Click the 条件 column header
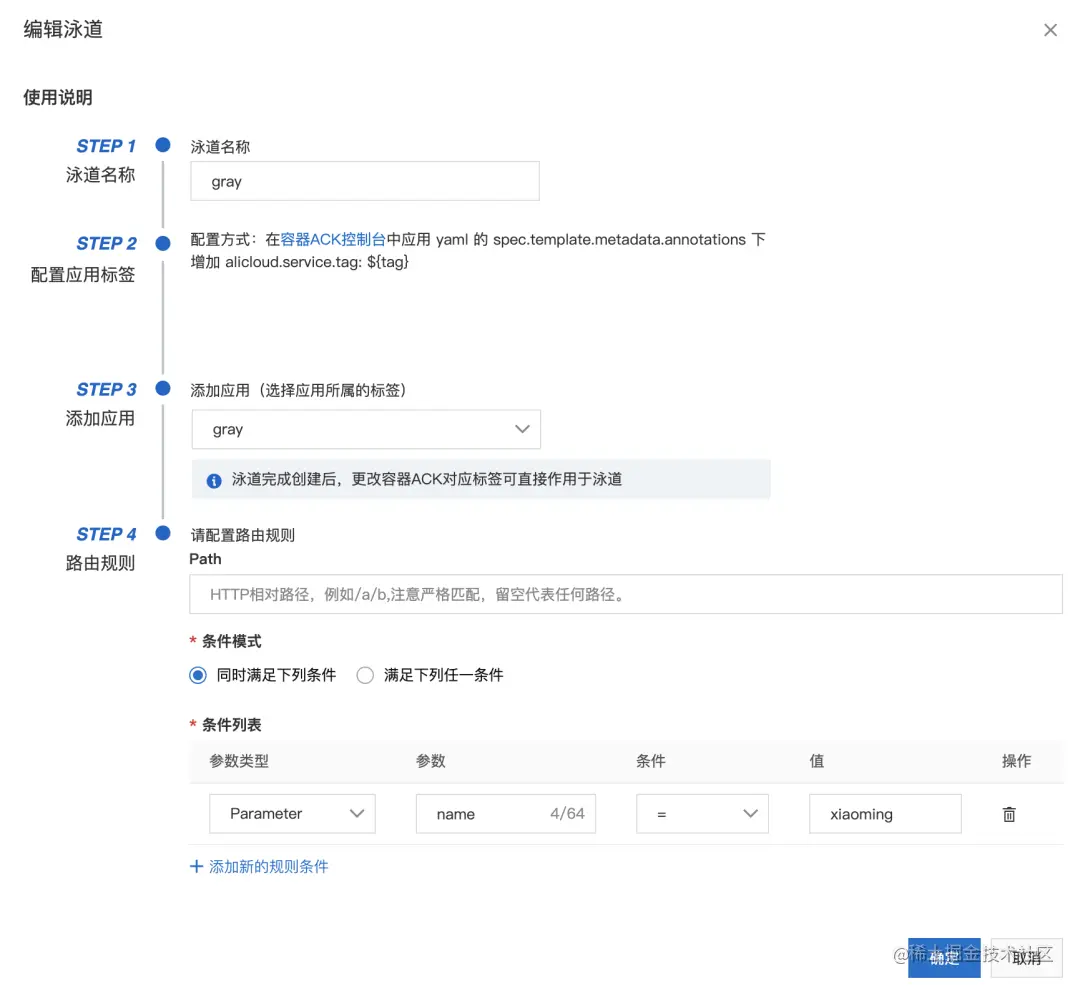This screenshot has height=991, width=1080. [x=651, y=761]
